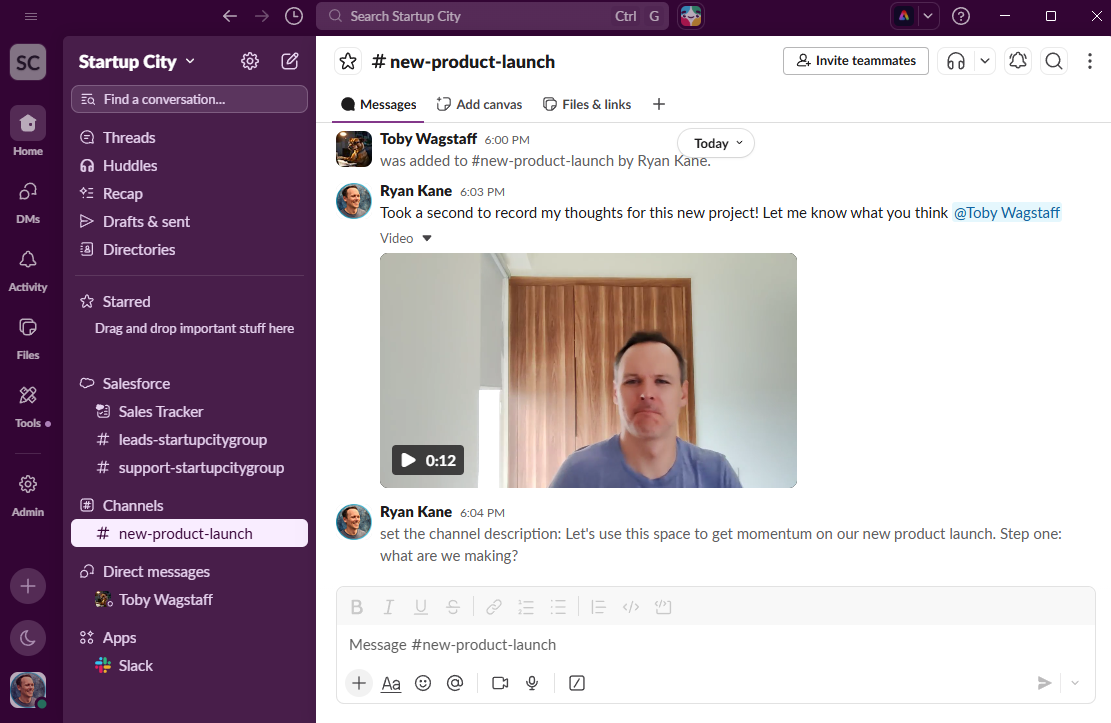Open Recap in sidebar
This screenshot has height=723, width=1111.
(189, 194)
